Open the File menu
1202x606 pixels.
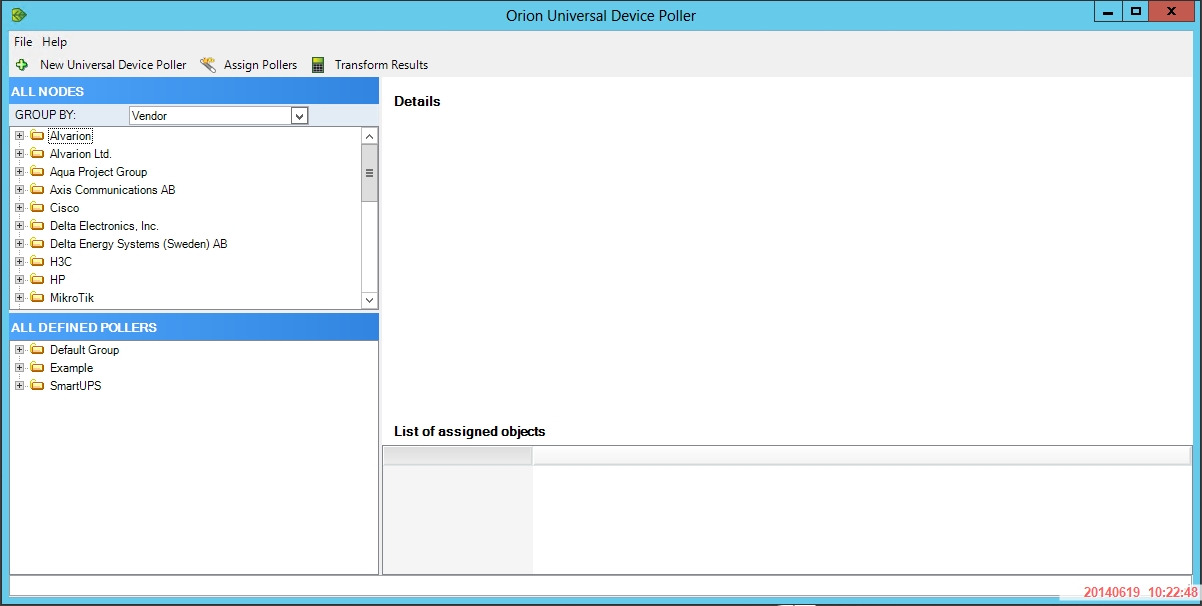(23, 42)
